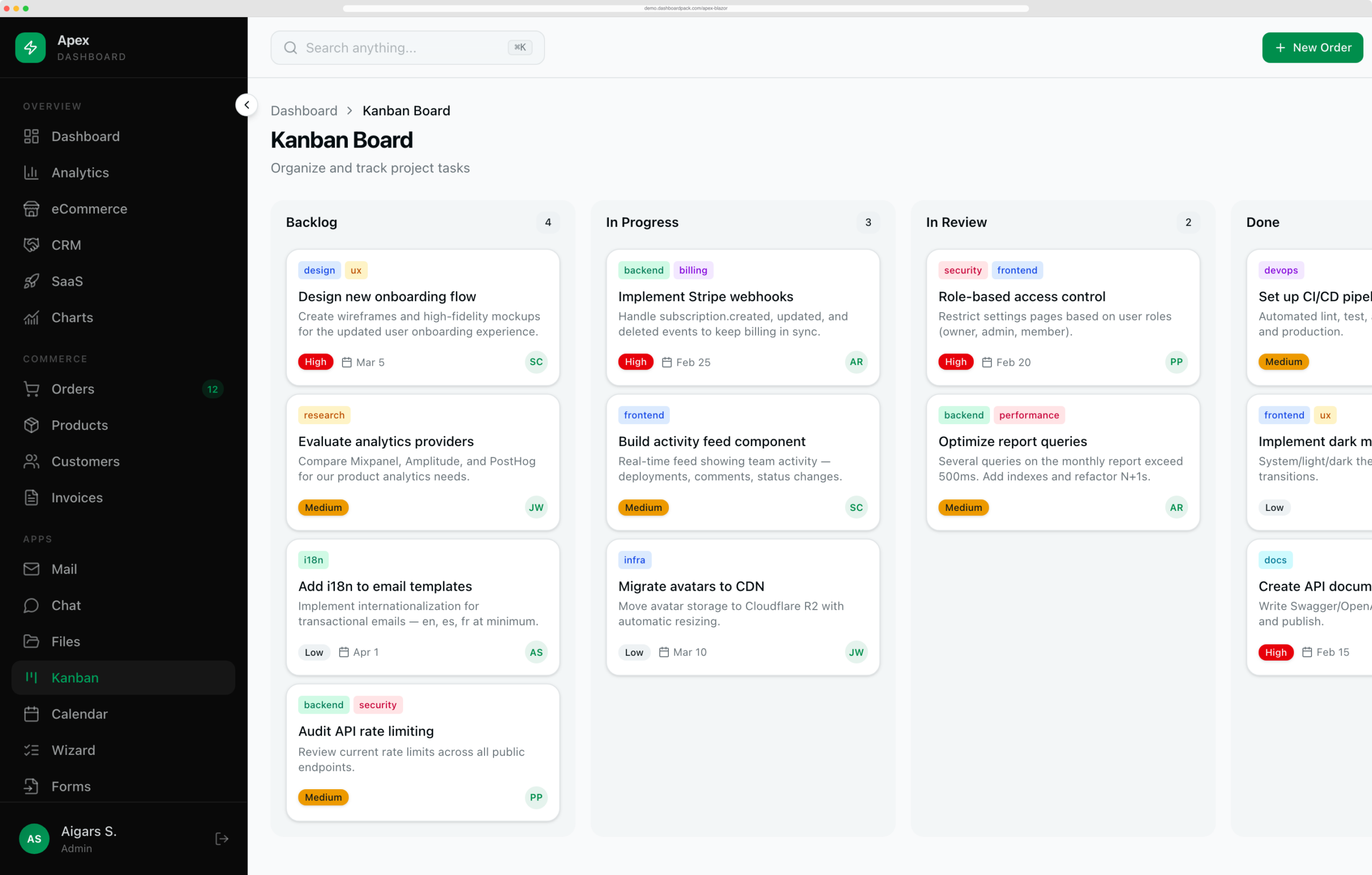Open the Analytics bar chart icon
The height and width of the screenshot is (875, 1372).
pos(31,172)
